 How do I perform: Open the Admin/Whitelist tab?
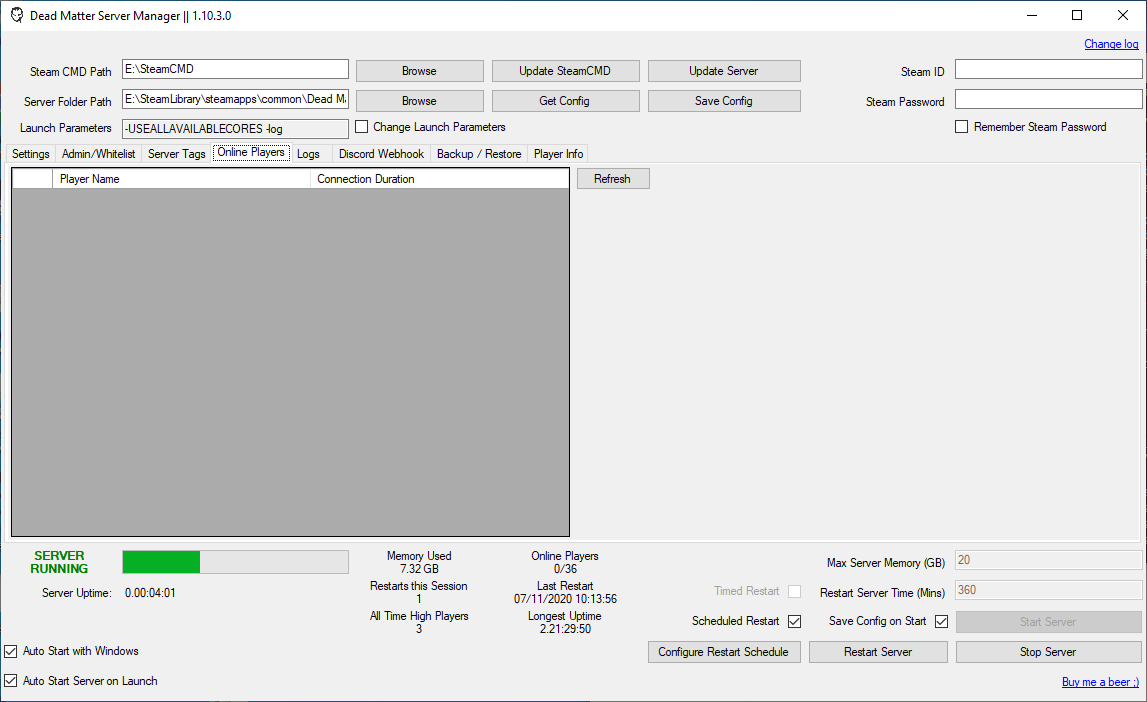click(x=98, y=153)
